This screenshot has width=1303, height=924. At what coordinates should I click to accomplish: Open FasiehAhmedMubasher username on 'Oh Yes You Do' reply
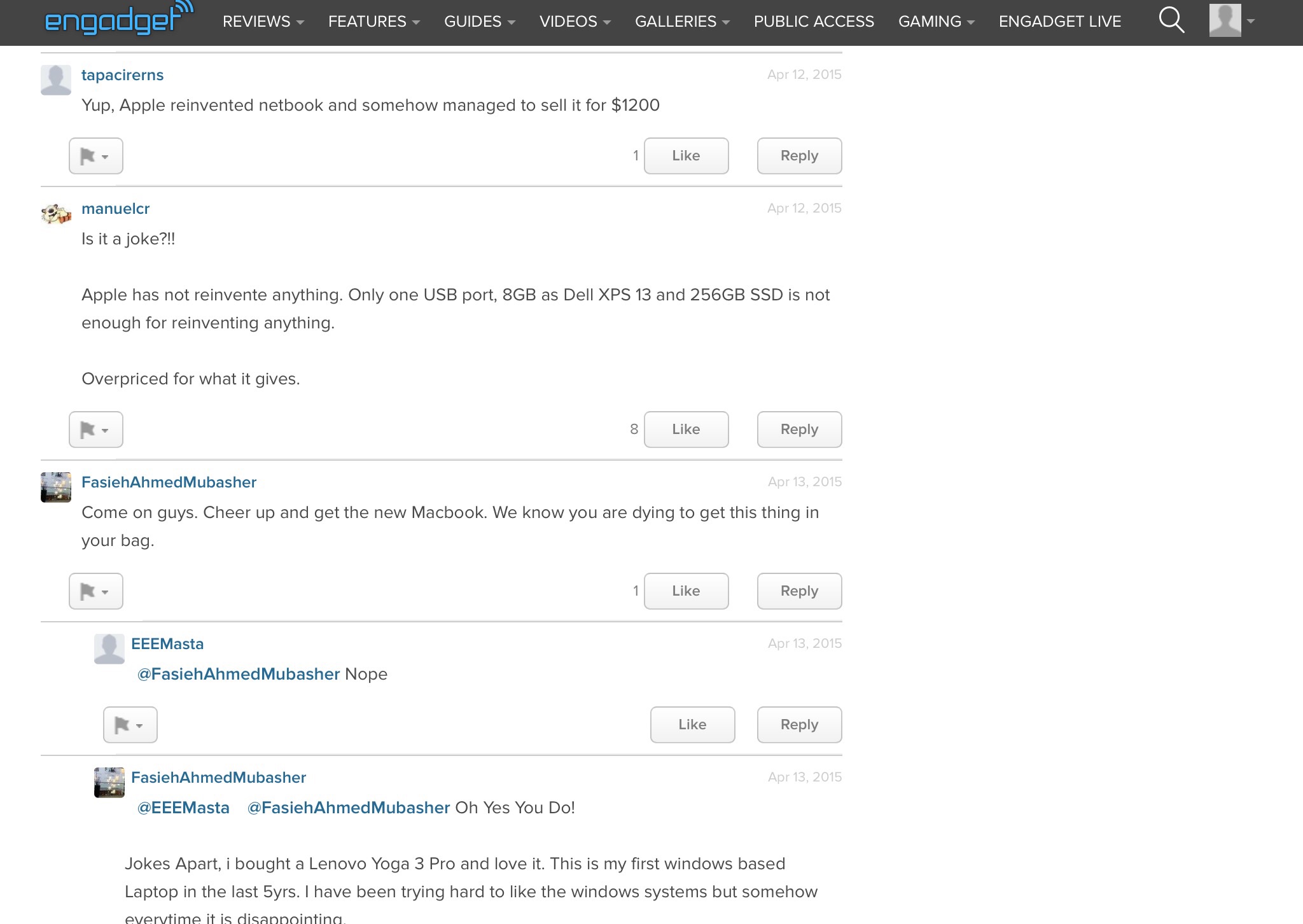(x=218, y=778)
